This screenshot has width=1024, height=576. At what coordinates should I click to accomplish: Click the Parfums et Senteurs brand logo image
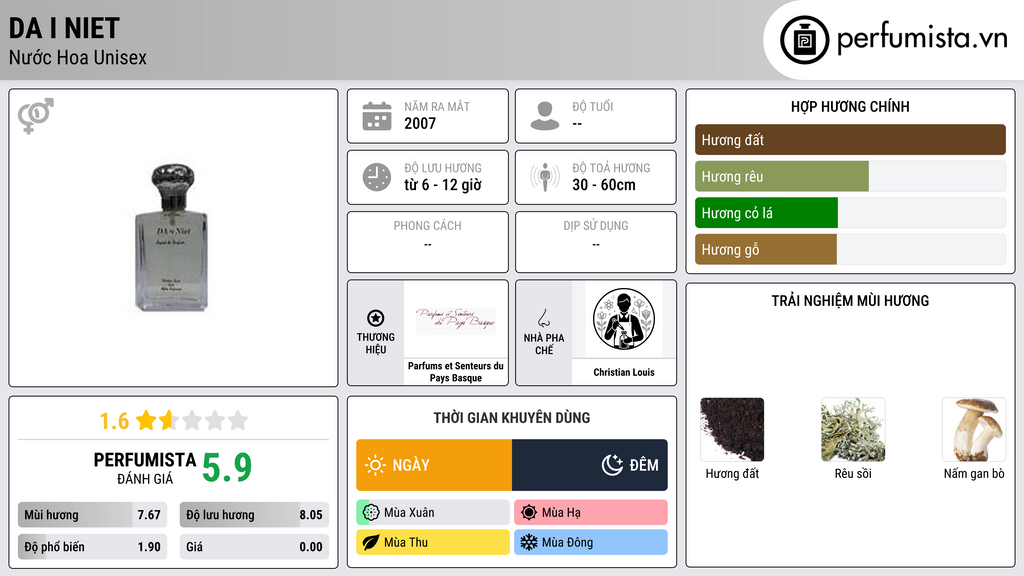click(456, 320)
